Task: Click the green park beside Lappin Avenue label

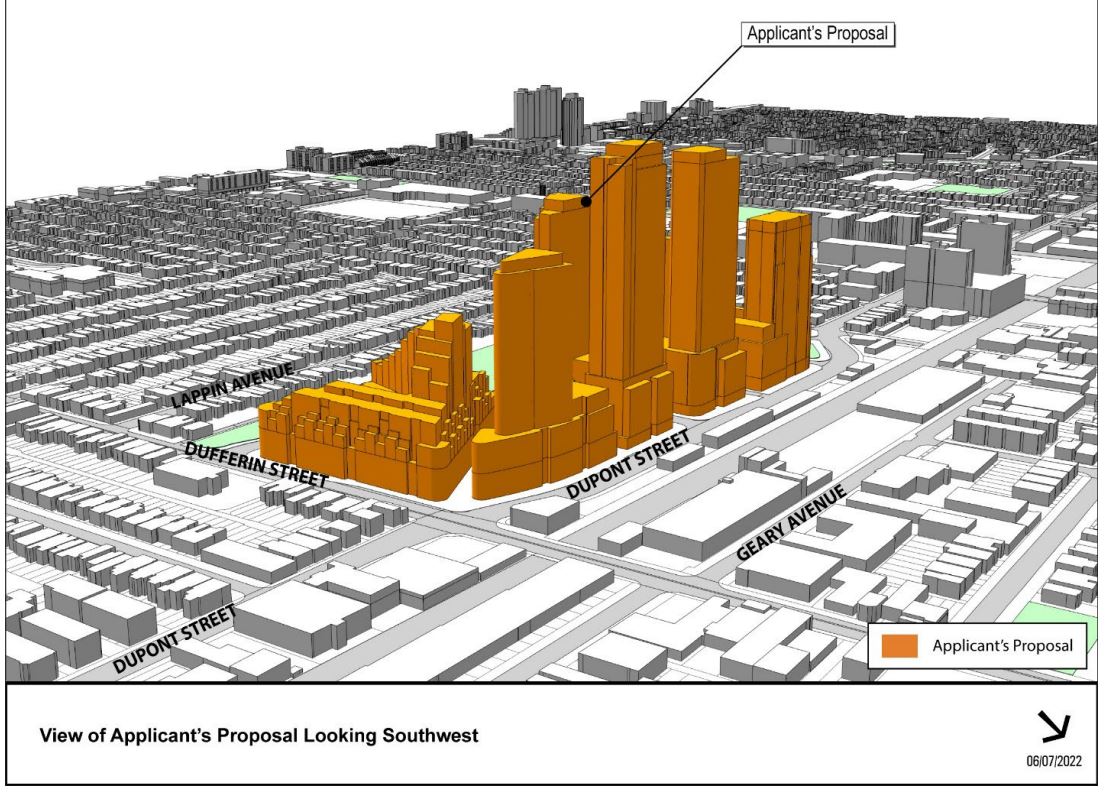Action: pos(230,437)
